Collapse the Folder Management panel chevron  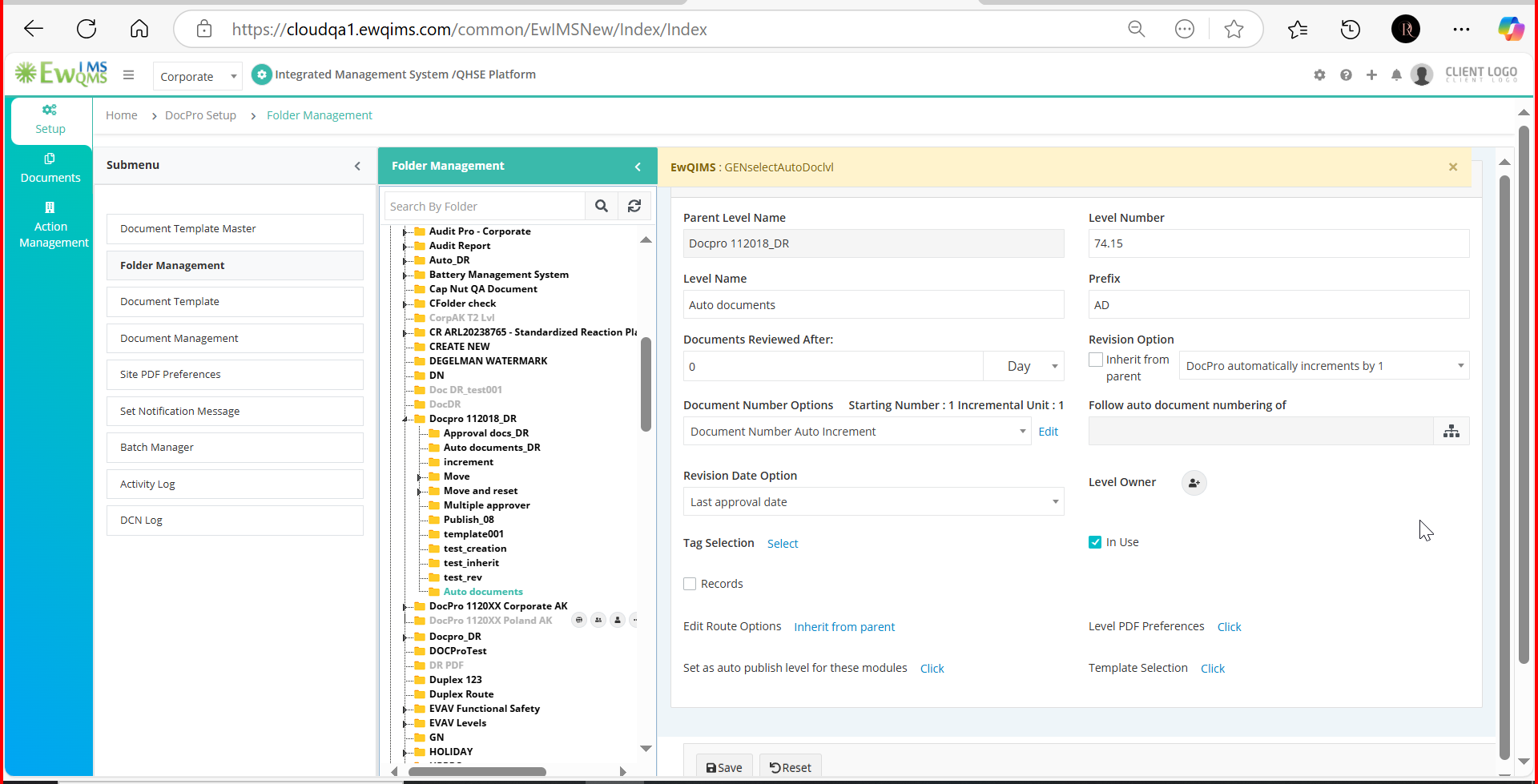coord(638,167)
